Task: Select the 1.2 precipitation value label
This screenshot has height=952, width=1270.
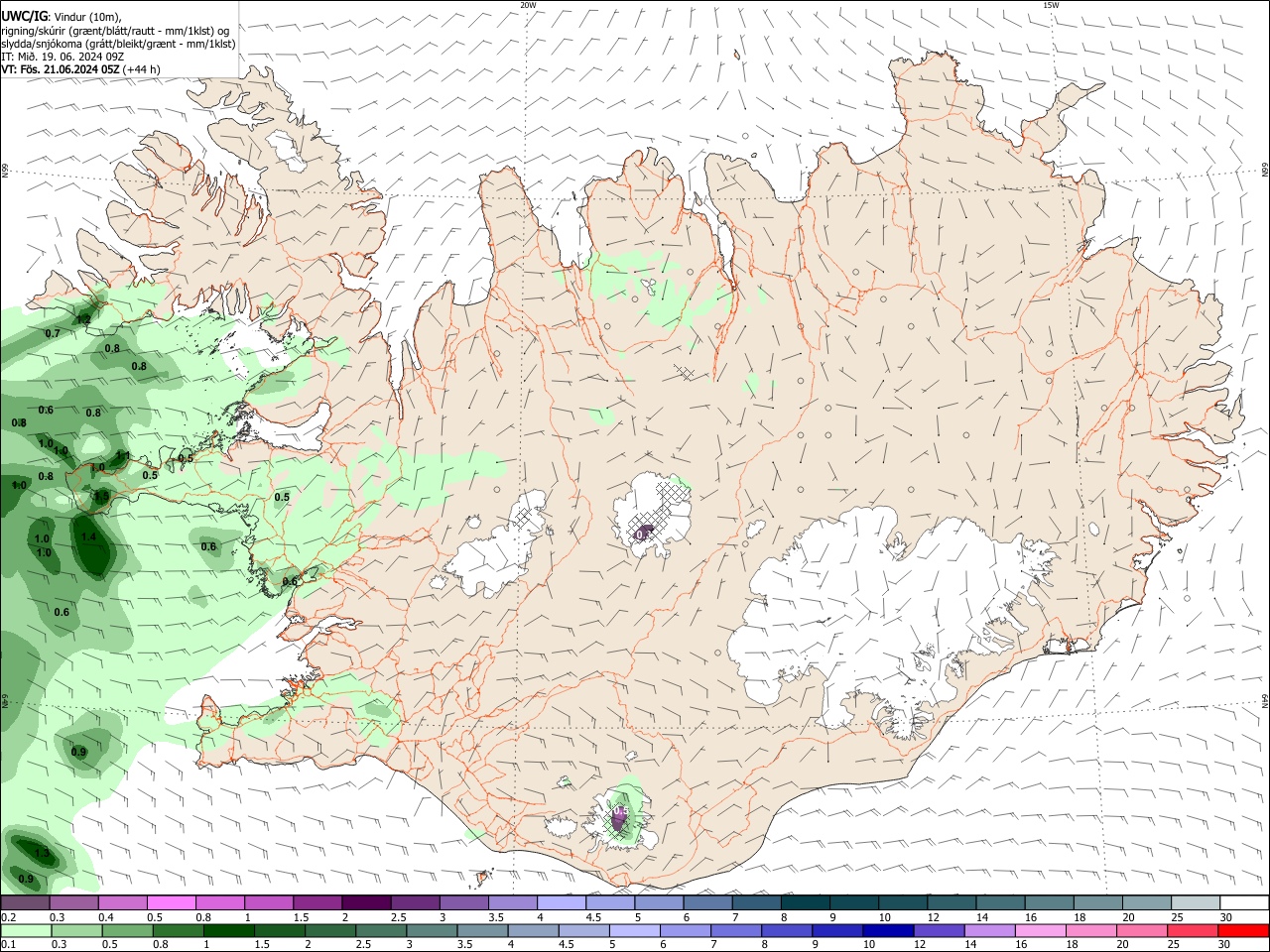Action: tap(84, 319)
